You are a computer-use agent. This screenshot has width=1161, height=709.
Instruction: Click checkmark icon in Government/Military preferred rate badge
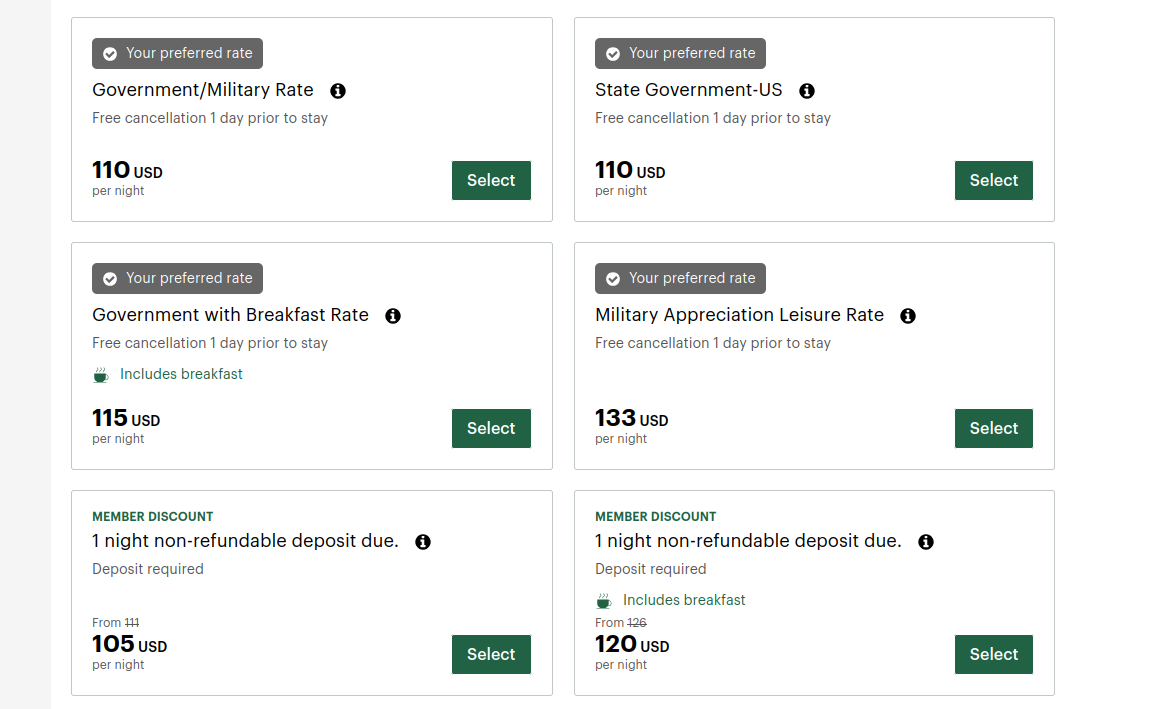(110, 54)
